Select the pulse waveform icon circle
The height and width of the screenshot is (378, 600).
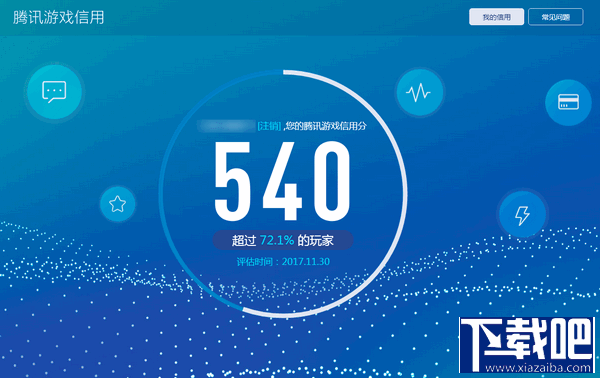coord(419,92)
